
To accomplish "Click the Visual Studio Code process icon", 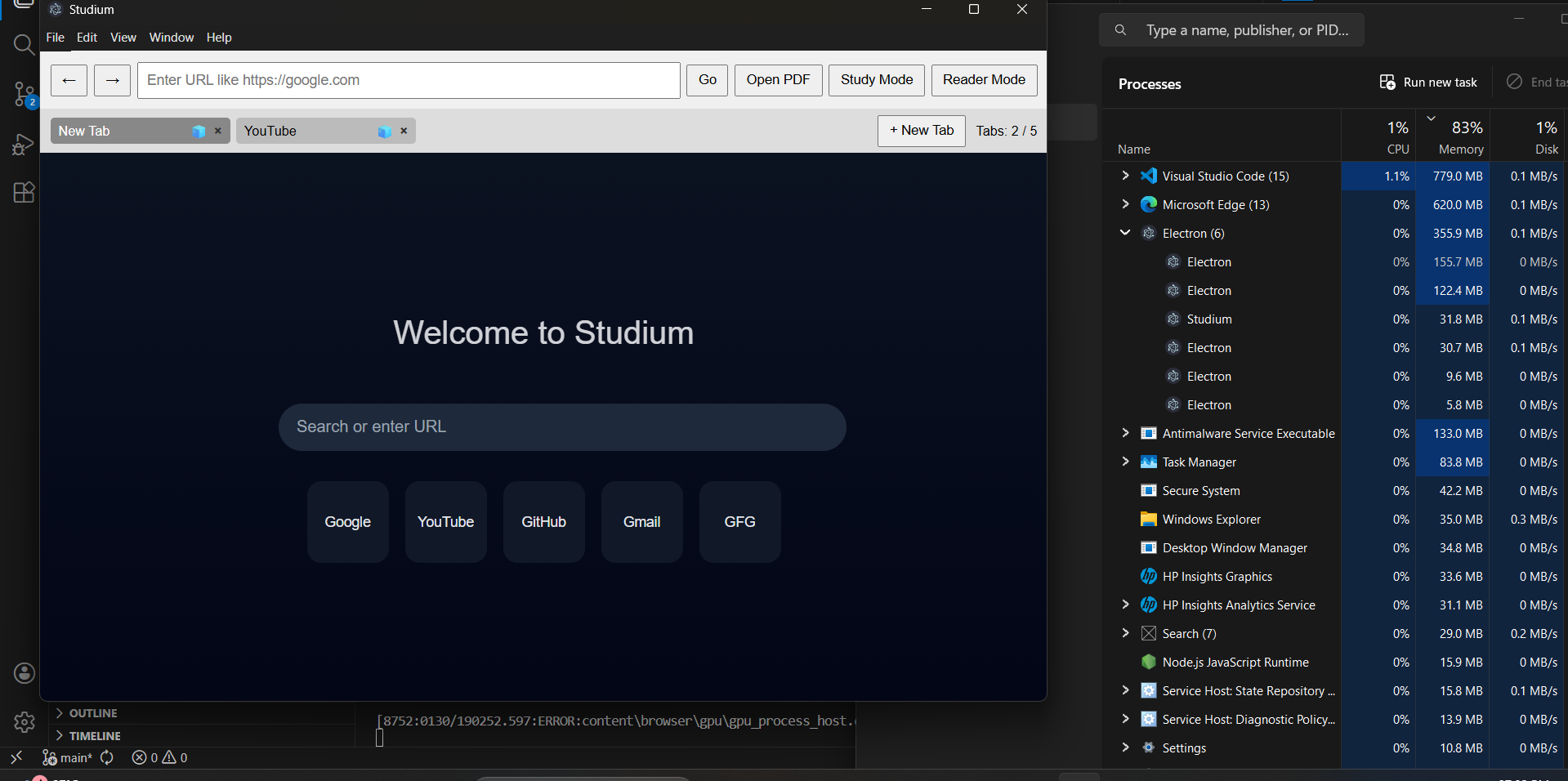I will (1149, 176).
